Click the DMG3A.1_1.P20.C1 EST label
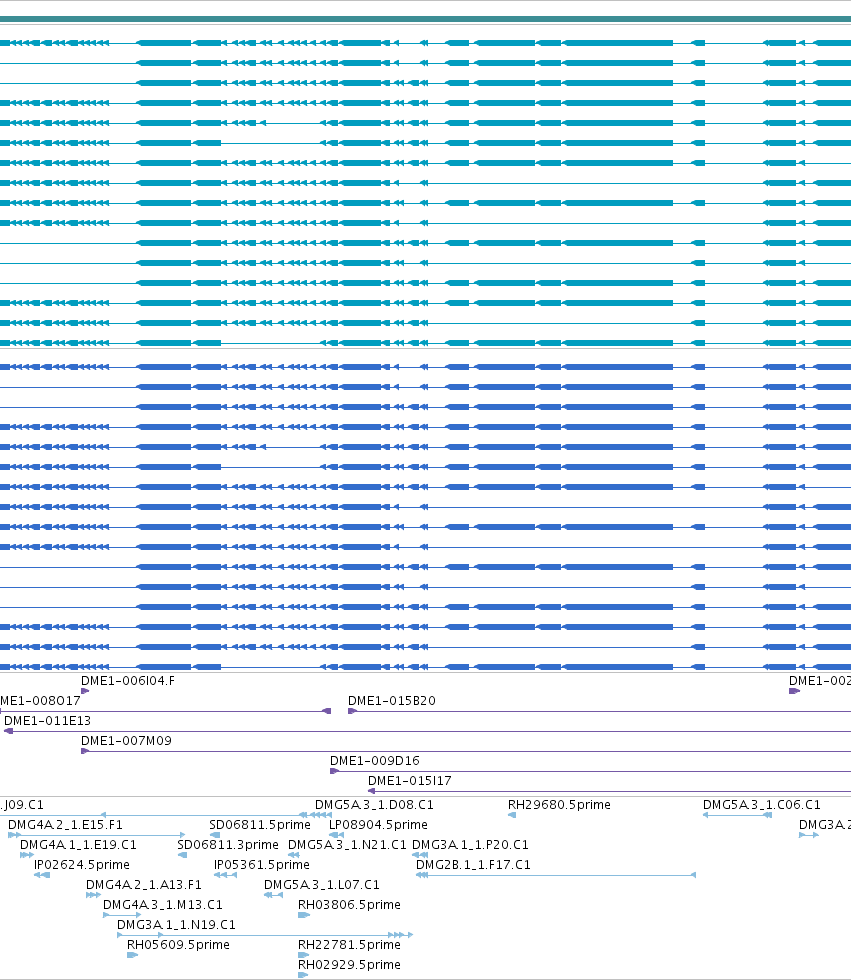The image size is (851, 980). [x=470, y=844]
